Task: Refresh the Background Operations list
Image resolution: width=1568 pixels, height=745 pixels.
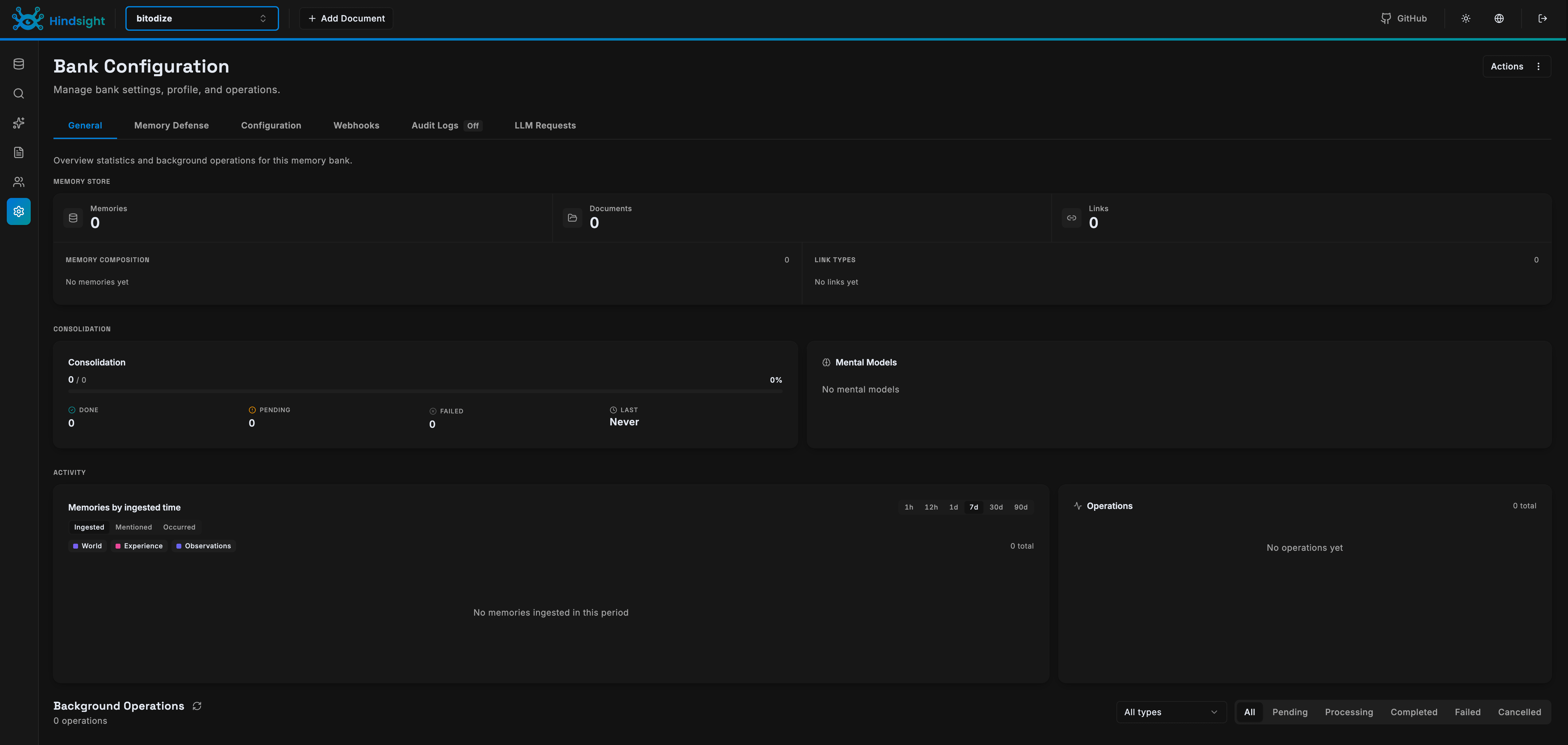Action: point(197,706)
